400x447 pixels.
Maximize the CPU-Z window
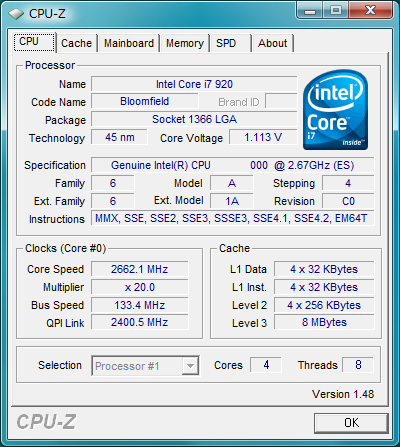coord(336,11)
